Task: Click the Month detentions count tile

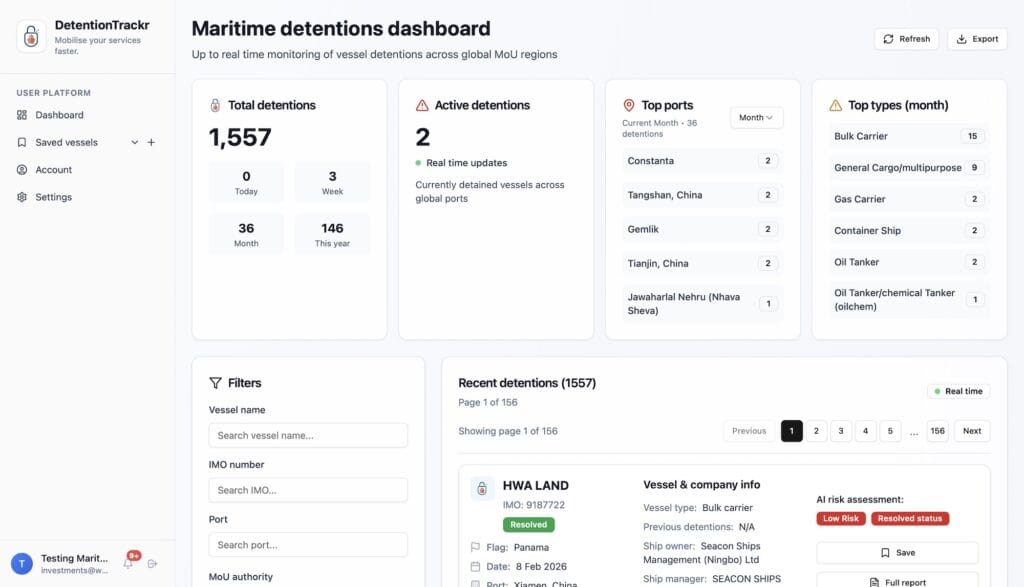Action: tap(246, 234)
